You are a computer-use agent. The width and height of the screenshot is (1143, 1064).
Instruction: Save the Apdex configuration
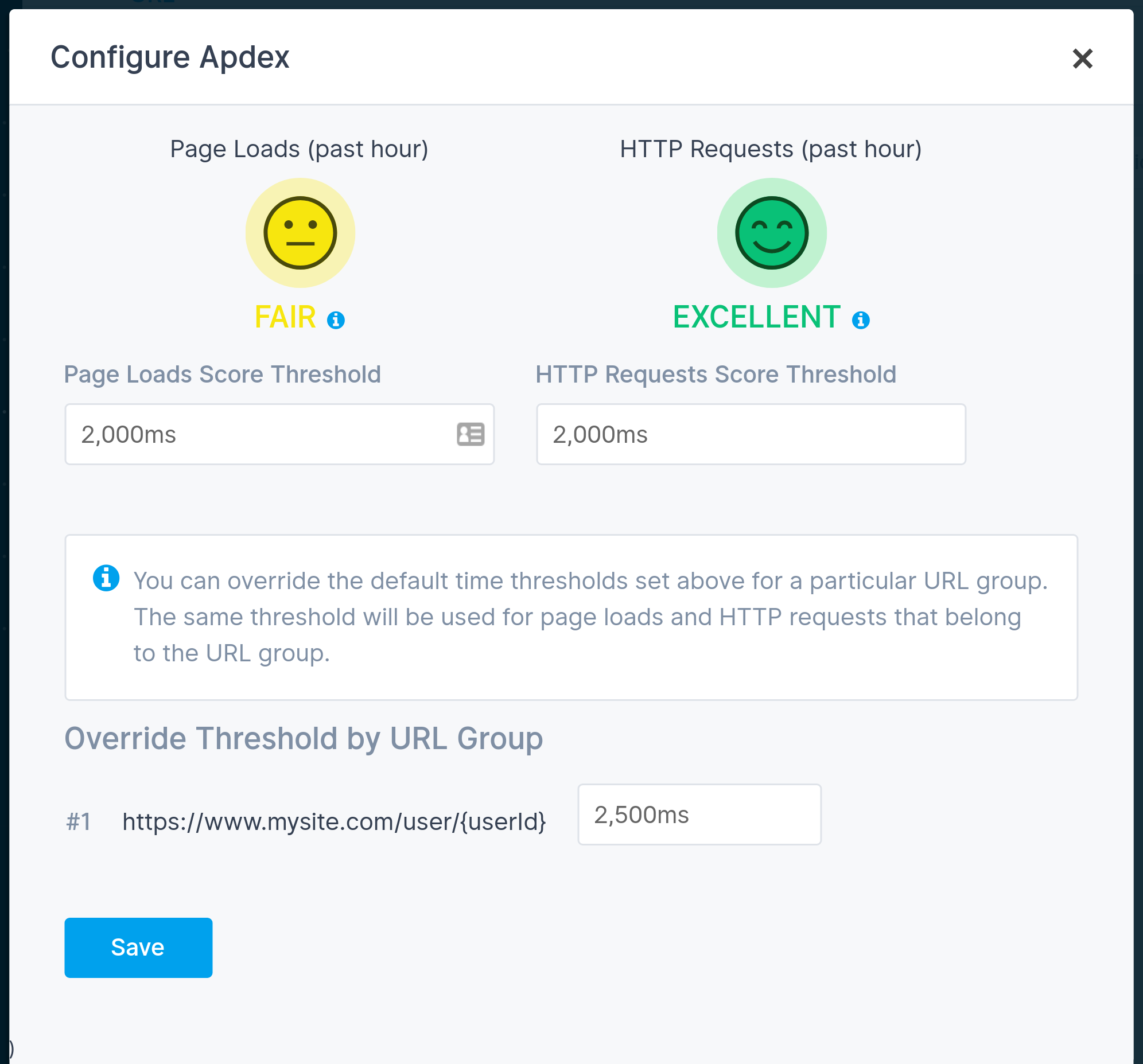tap(138, 948)
